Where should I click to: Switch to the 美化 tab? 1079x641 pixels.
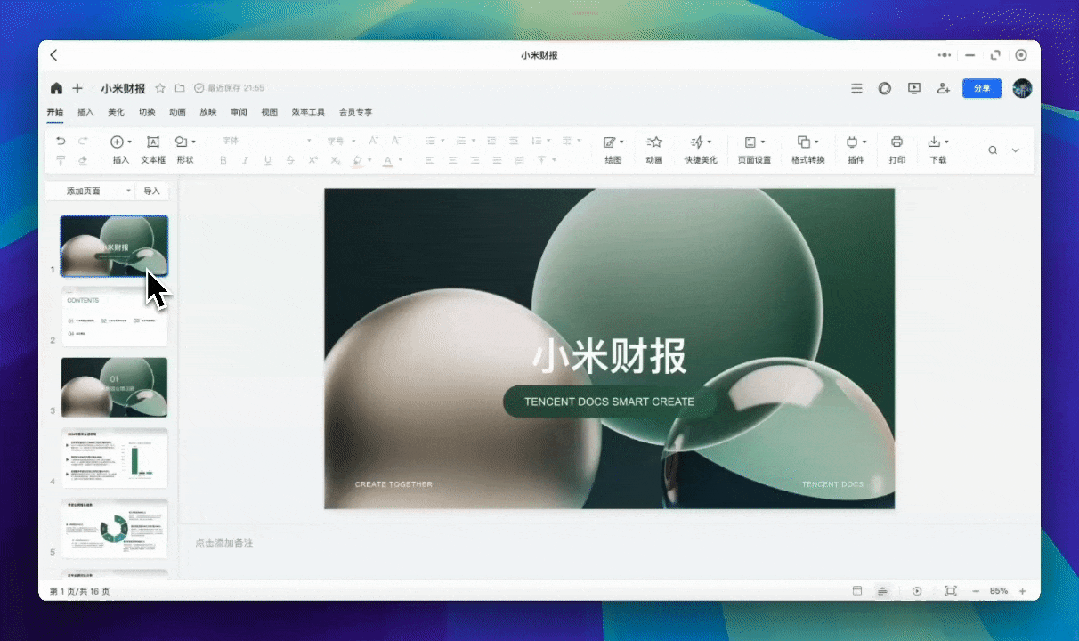point(116,112)
